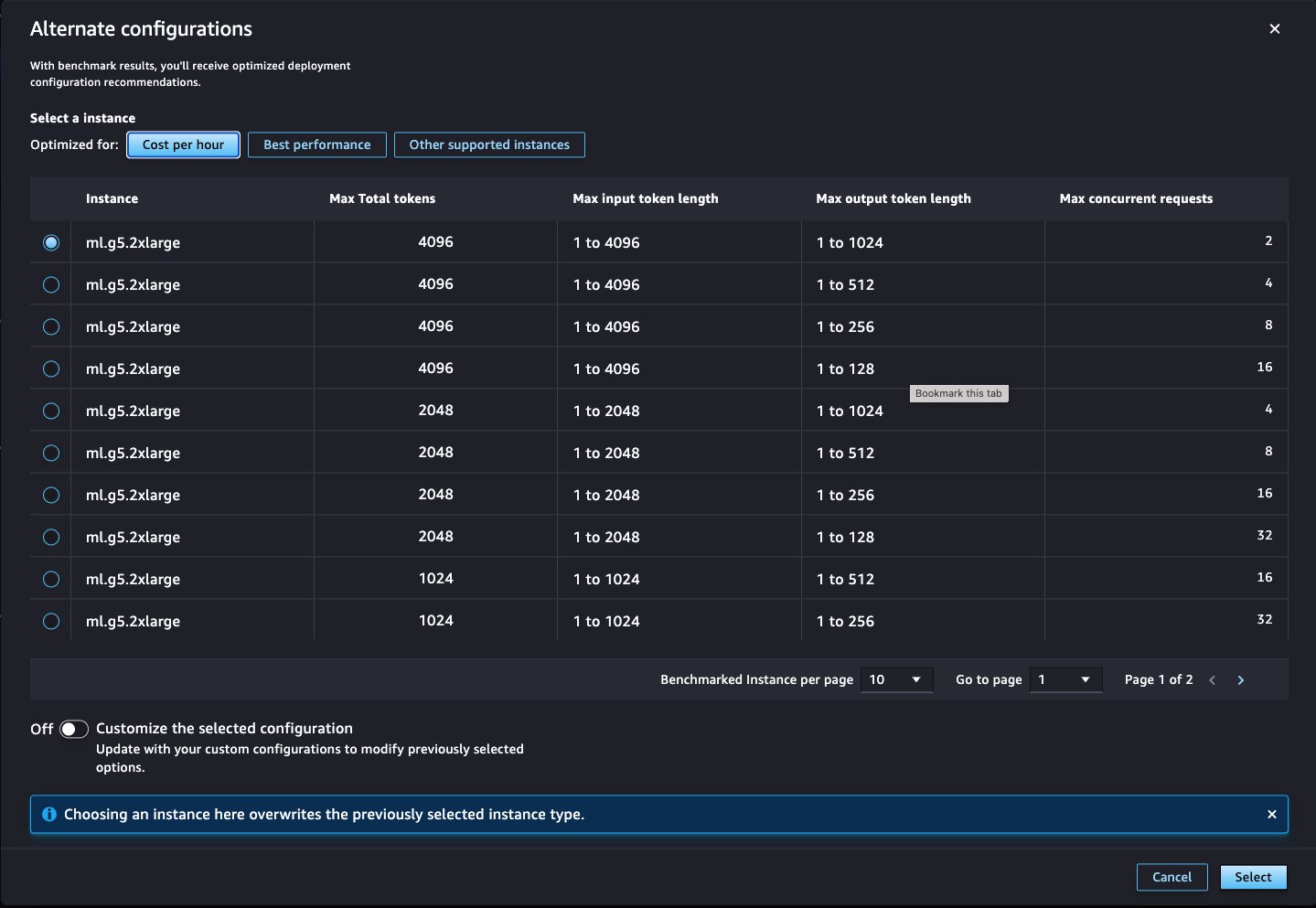Pick the 2048 tokens, 1 to 256 output radio
The image size is (1316, 908).
pos(51,495)
